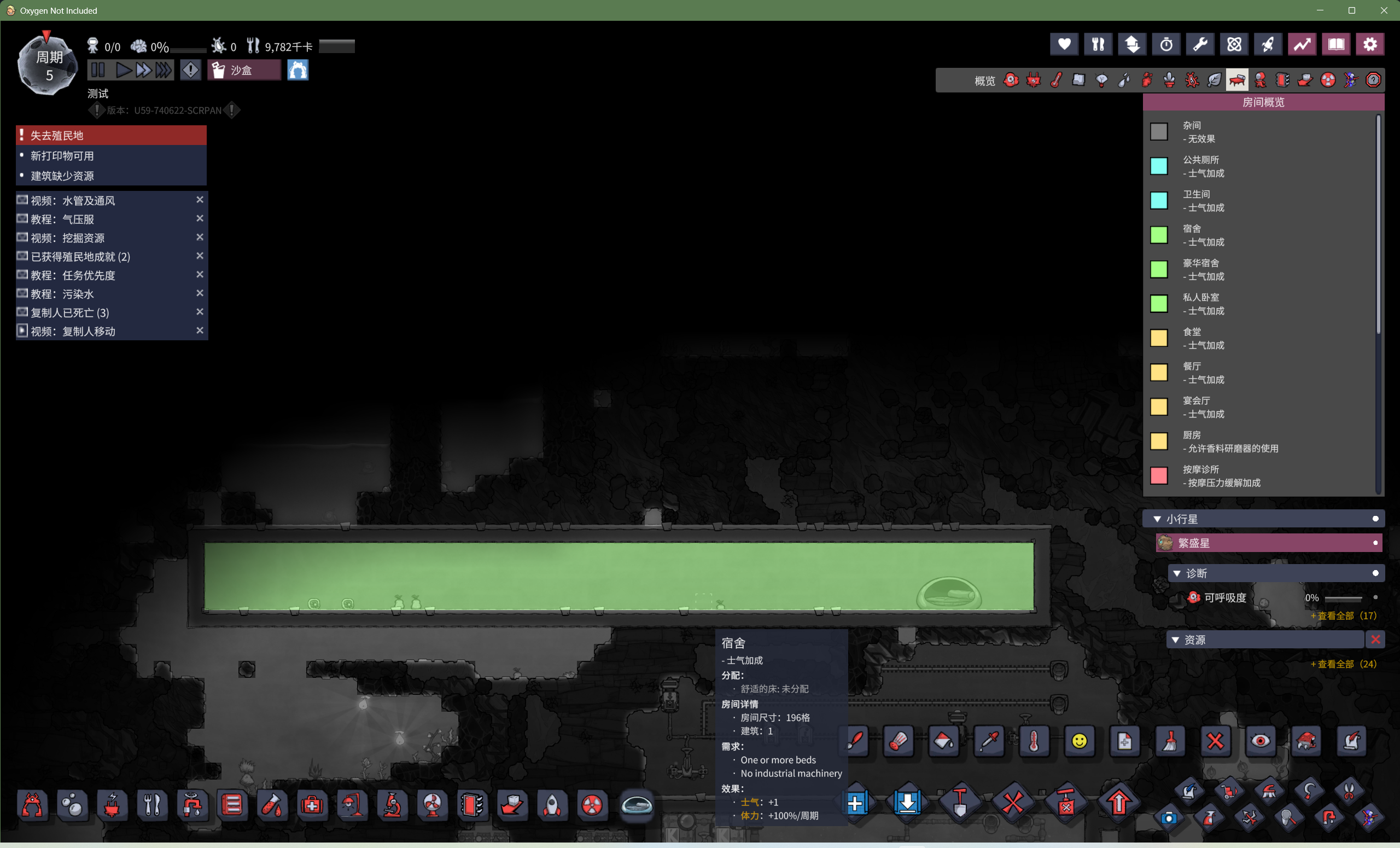The width and height of the screenshot is (1400, 848).
Task: Click 查看全部 (24) resources link
Action: point(1343,664)
